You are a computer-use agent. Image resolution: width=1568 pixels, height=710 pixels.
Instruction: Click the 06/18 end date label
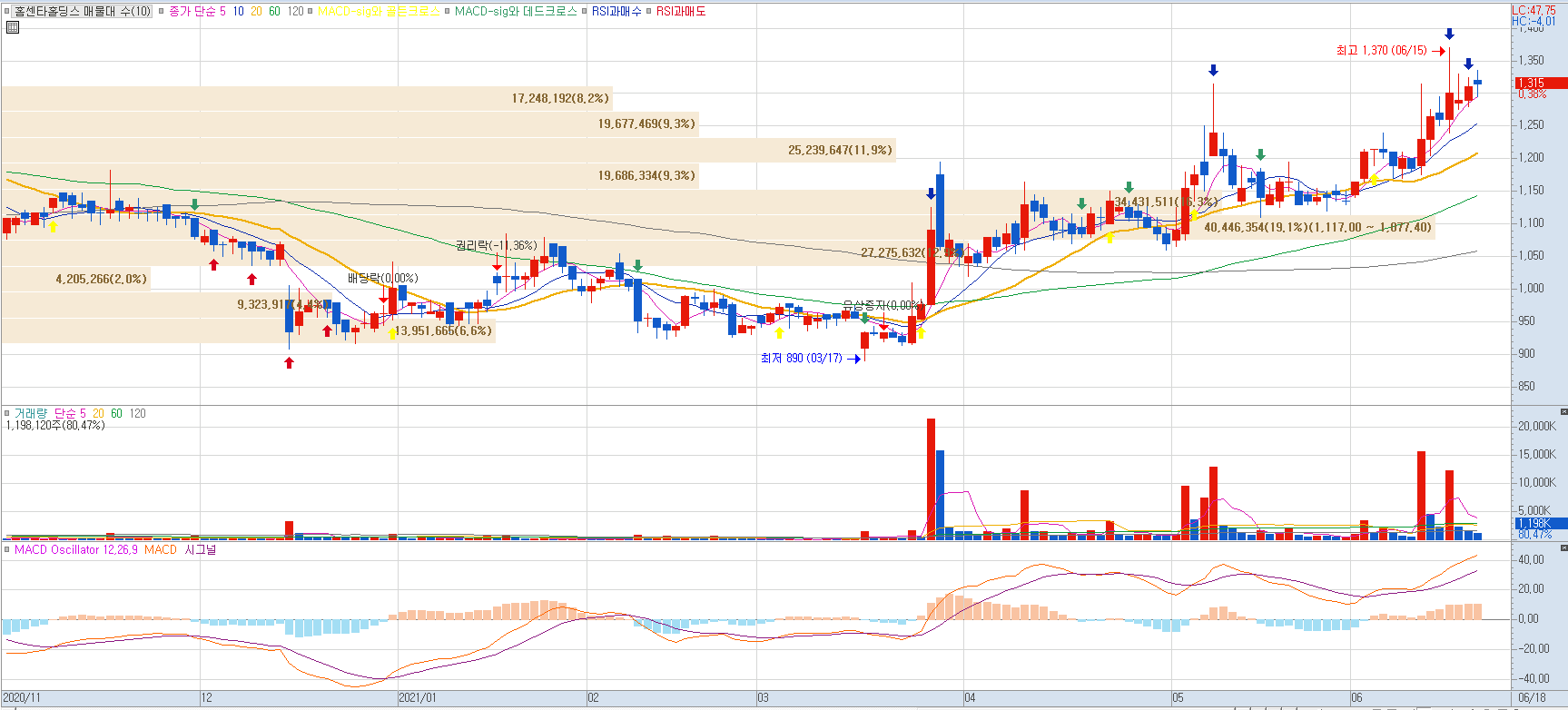tap(1532, 698)
